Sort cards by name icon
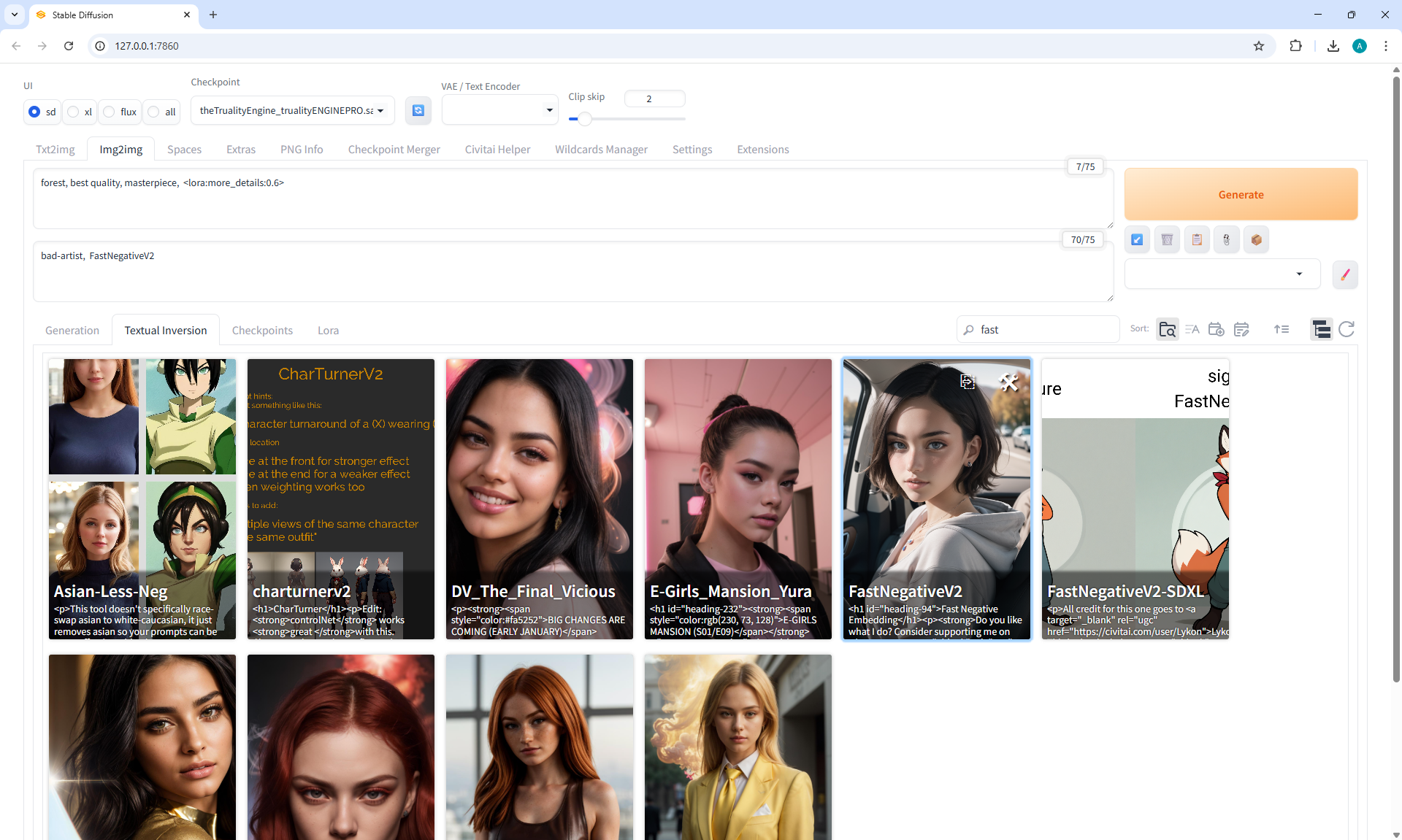 (x=1192, y=329)
